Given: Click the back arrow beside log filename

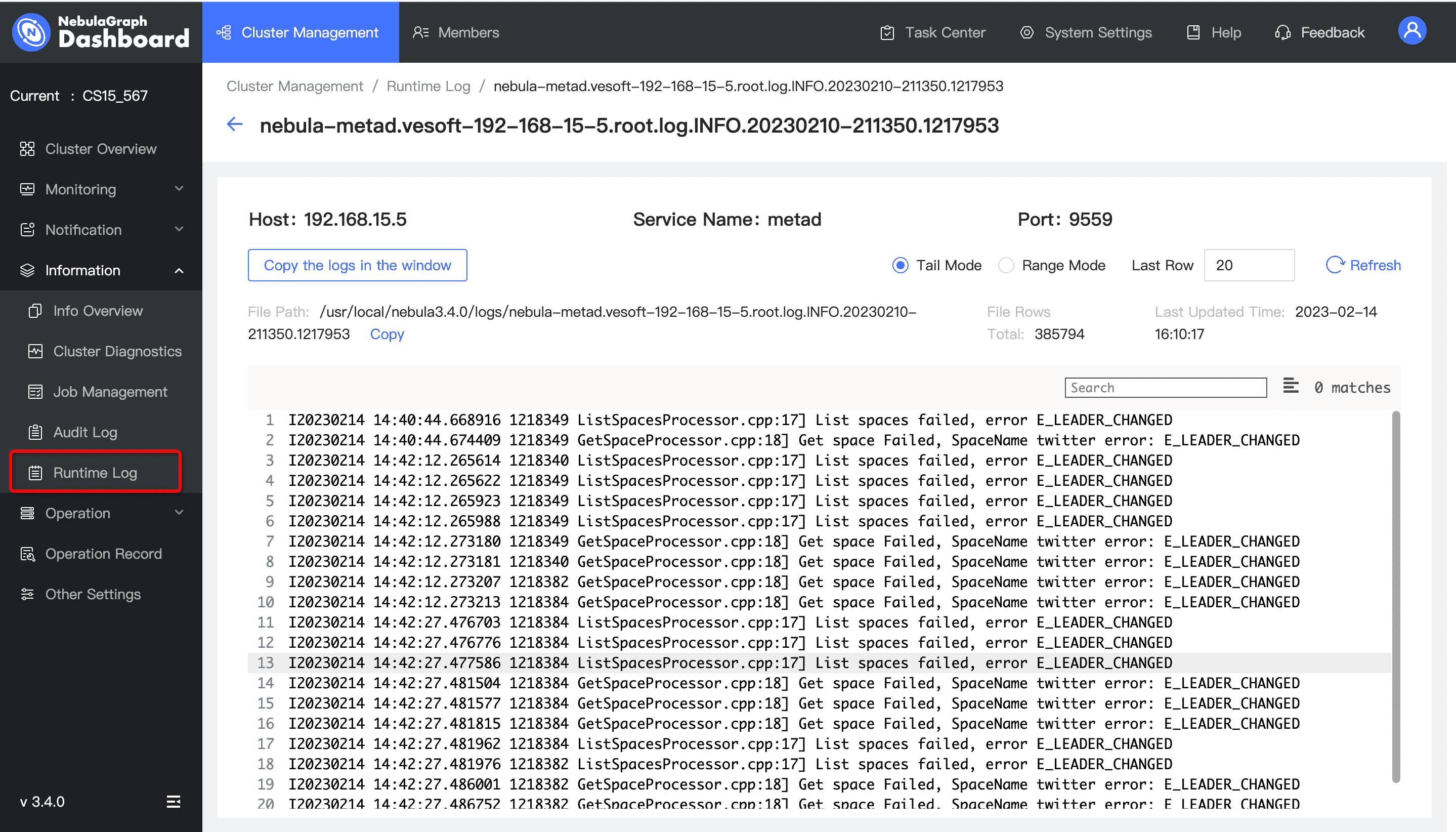Looking at the screenshot, I should click(235, 124).
